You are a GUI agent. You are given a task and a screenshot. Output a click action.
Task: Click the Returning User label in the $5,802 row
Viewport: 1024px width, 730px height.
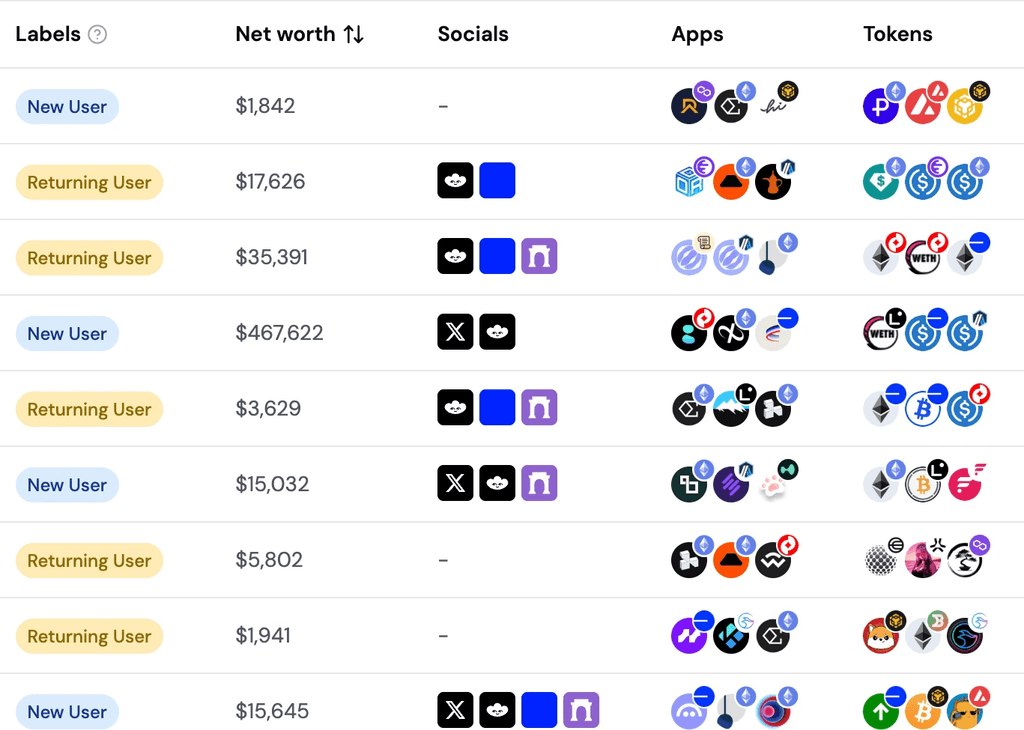[x=89, y=560]
